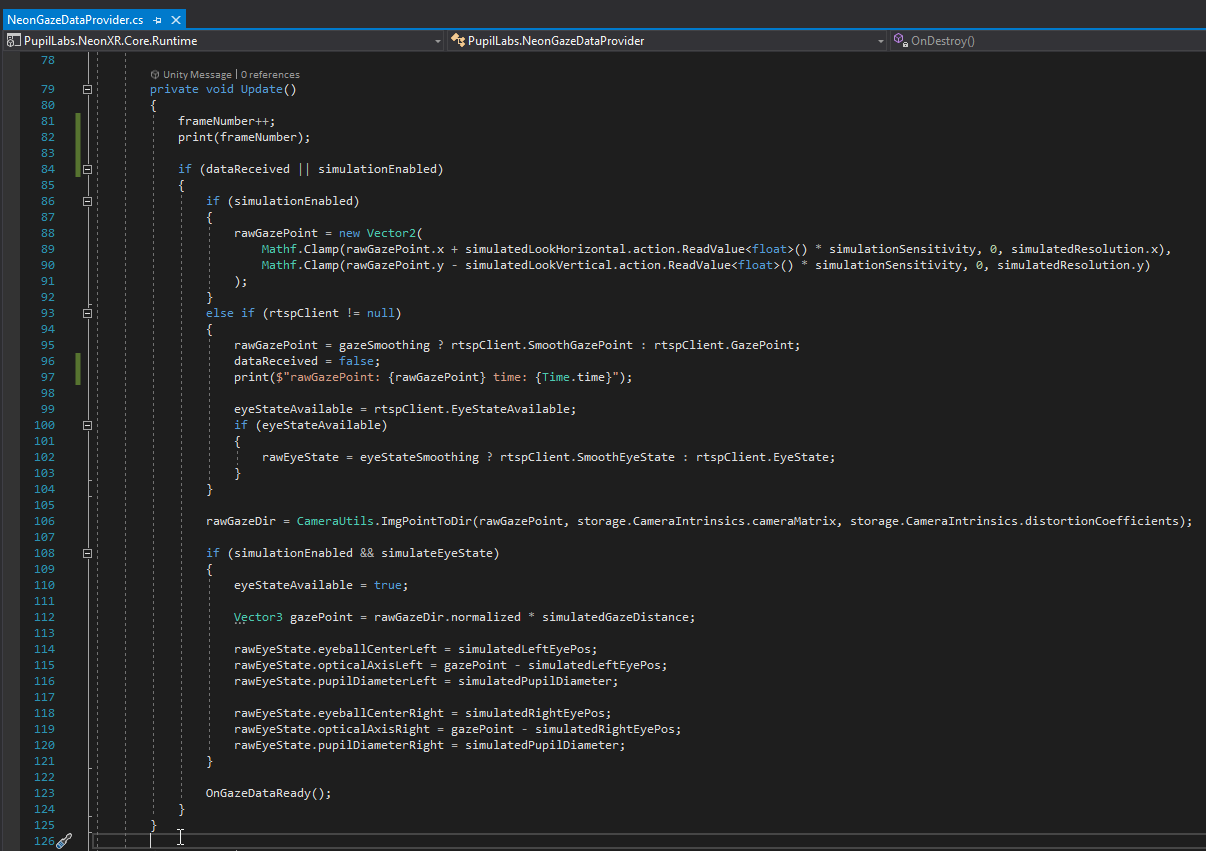This screenshot has width=1206, height=851.
Task: Collapse the simulateEyeState if block at line 108
Action: 87,553
